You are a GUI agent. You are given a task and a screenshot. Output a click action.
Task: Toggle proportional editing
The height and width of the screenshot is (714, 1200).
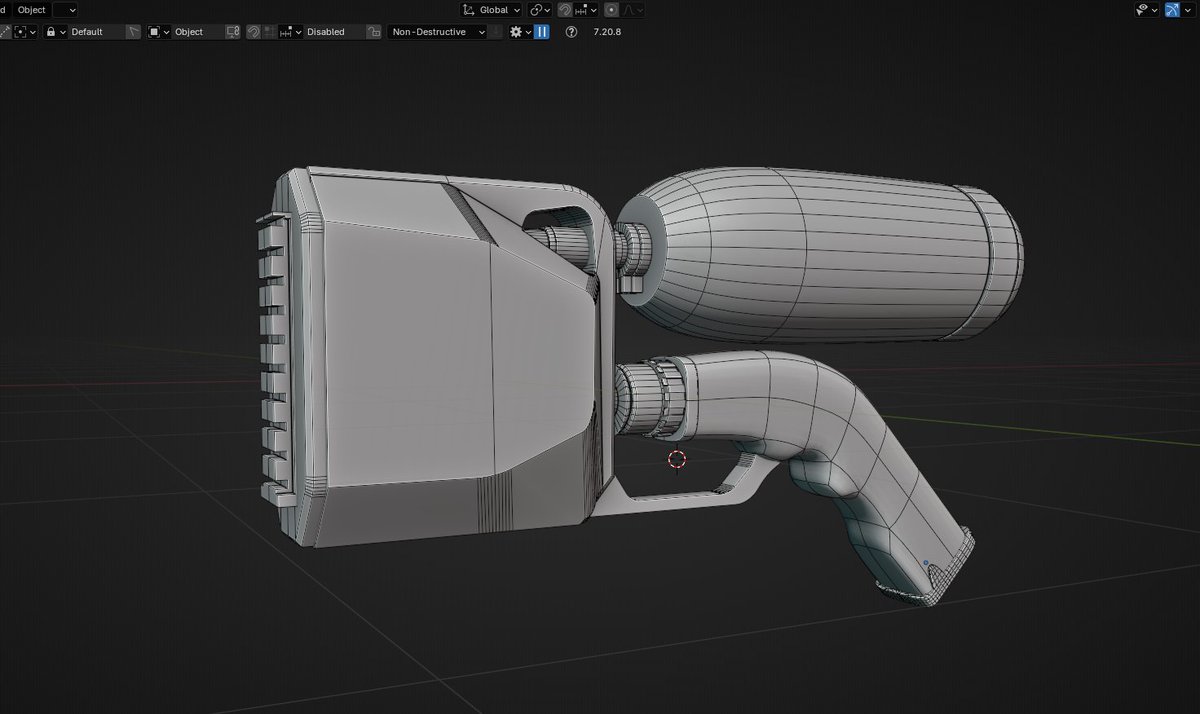click(x=611, y=10)
